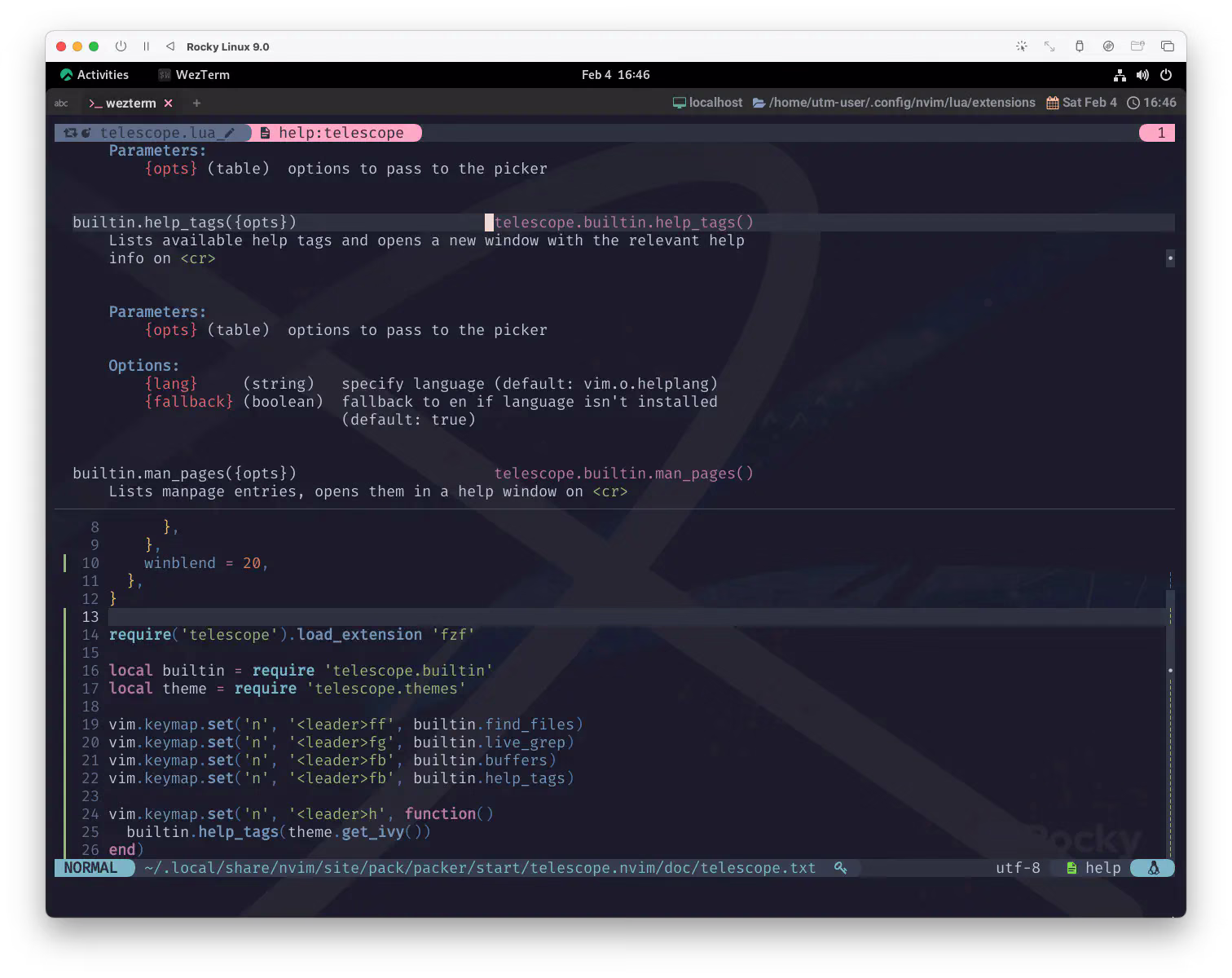Click live_grep on line 20
1232x978 pixels.
(526, 742)
